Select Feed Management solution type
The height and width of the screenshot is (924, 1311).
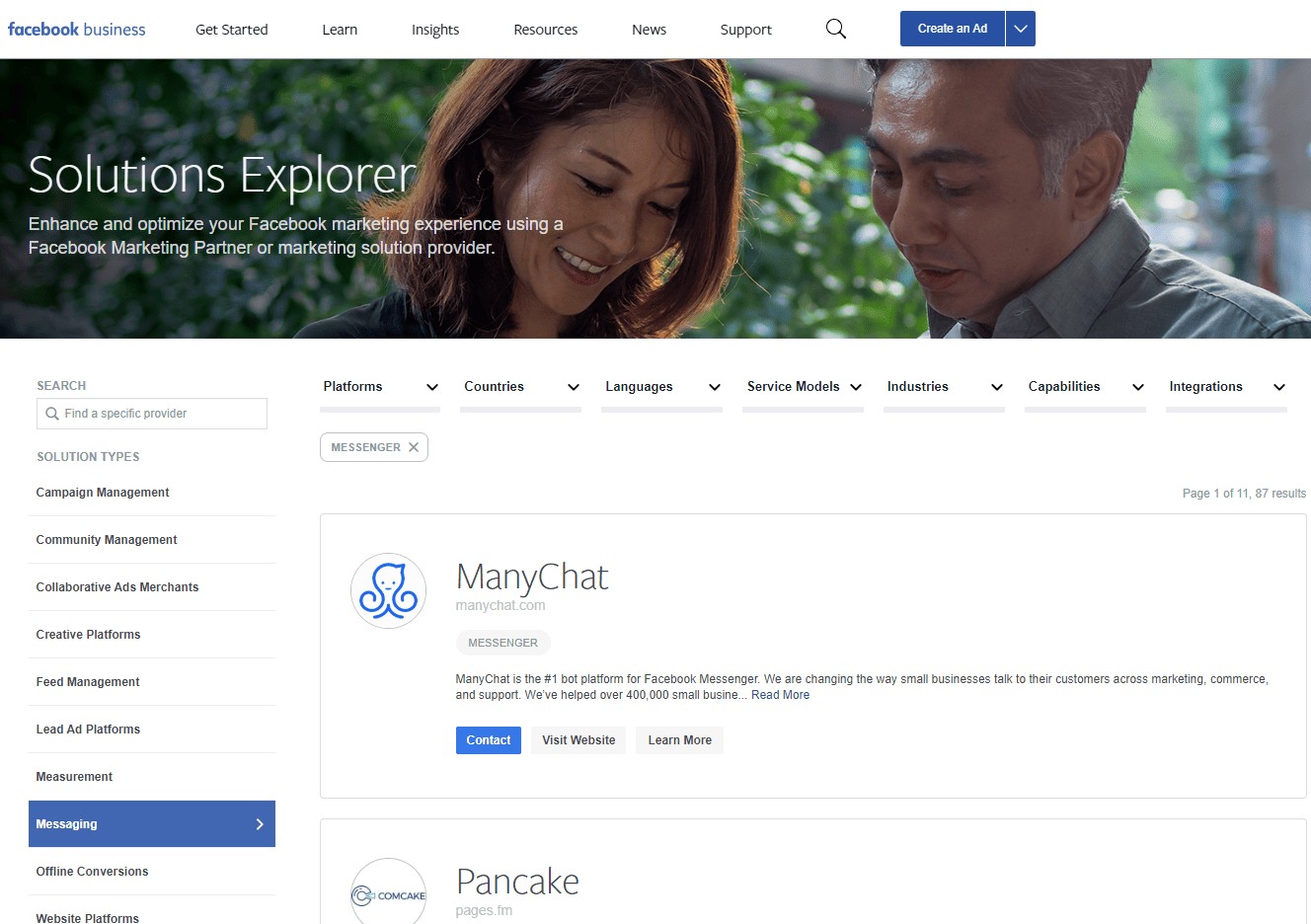[x=152, y=682]
